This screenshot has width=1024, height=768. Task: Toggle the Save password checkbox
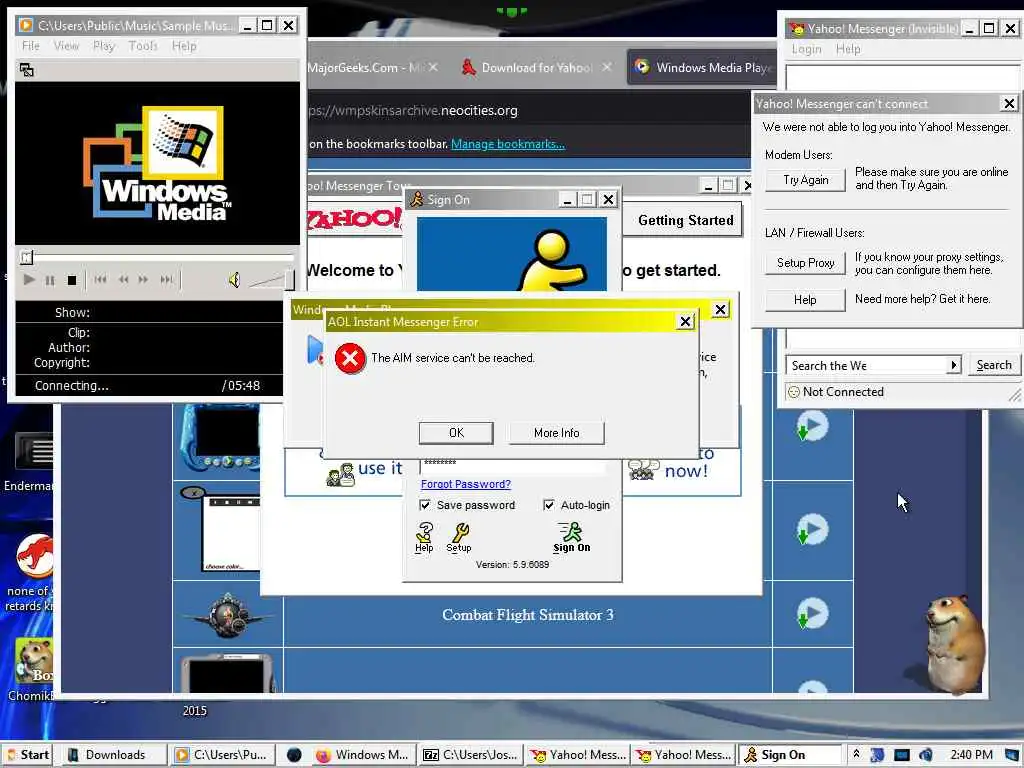pos(425,505)
